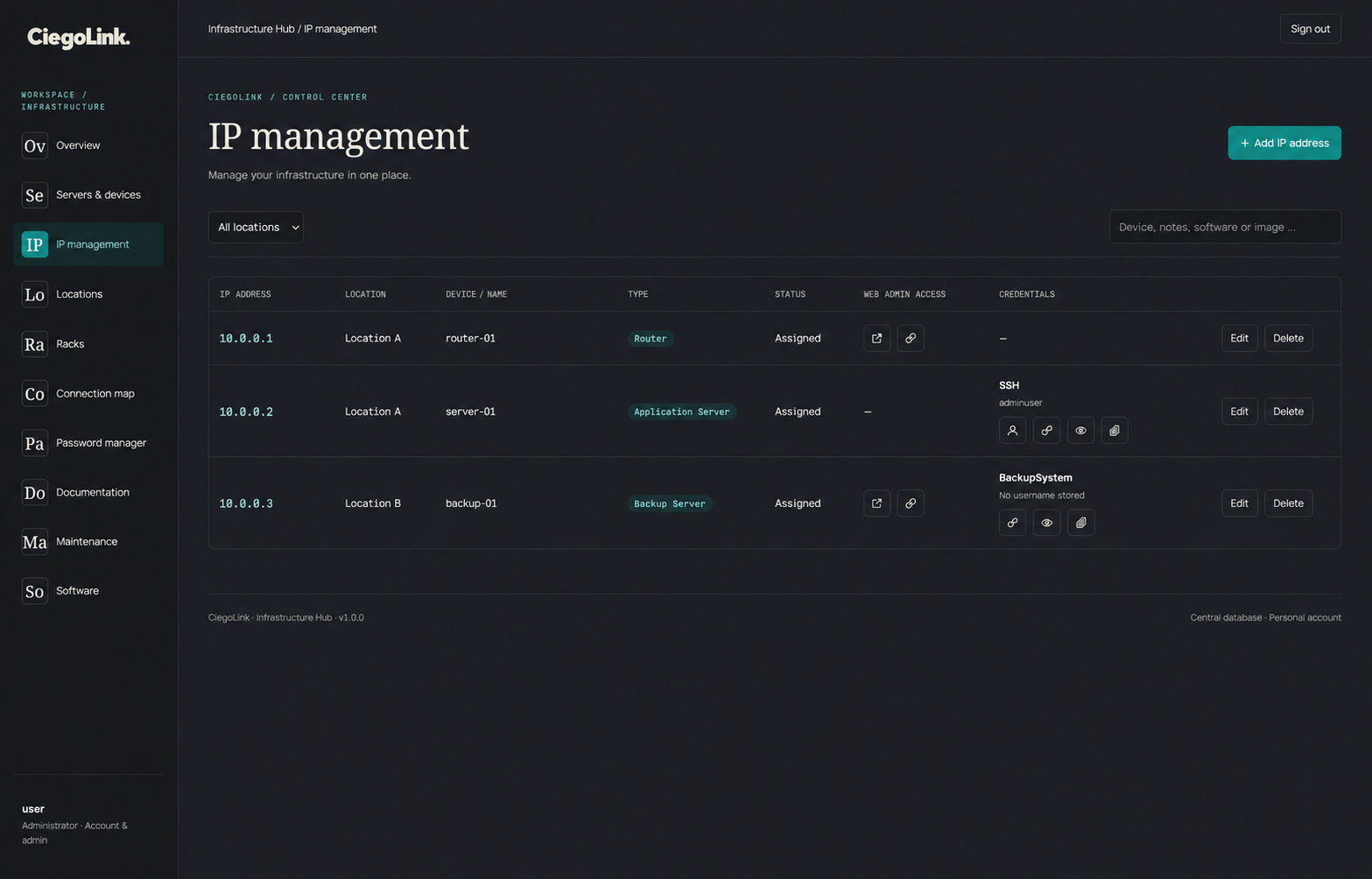1372x879 pixels.
Task: Click the IP ADDRESS column header
Action: 245,294
